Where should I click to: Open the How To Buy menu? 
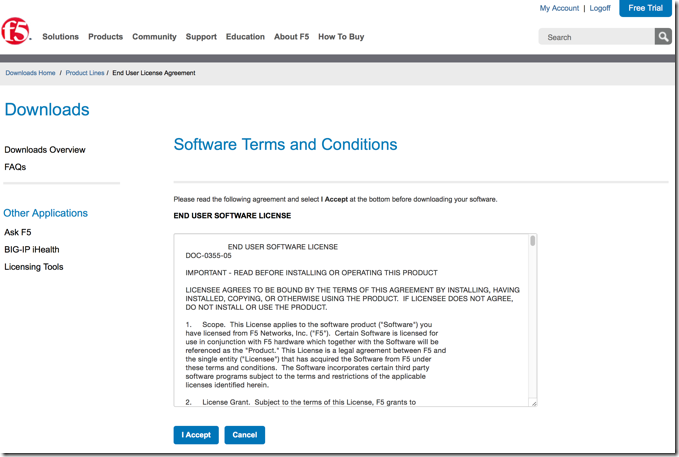(341, 37)
